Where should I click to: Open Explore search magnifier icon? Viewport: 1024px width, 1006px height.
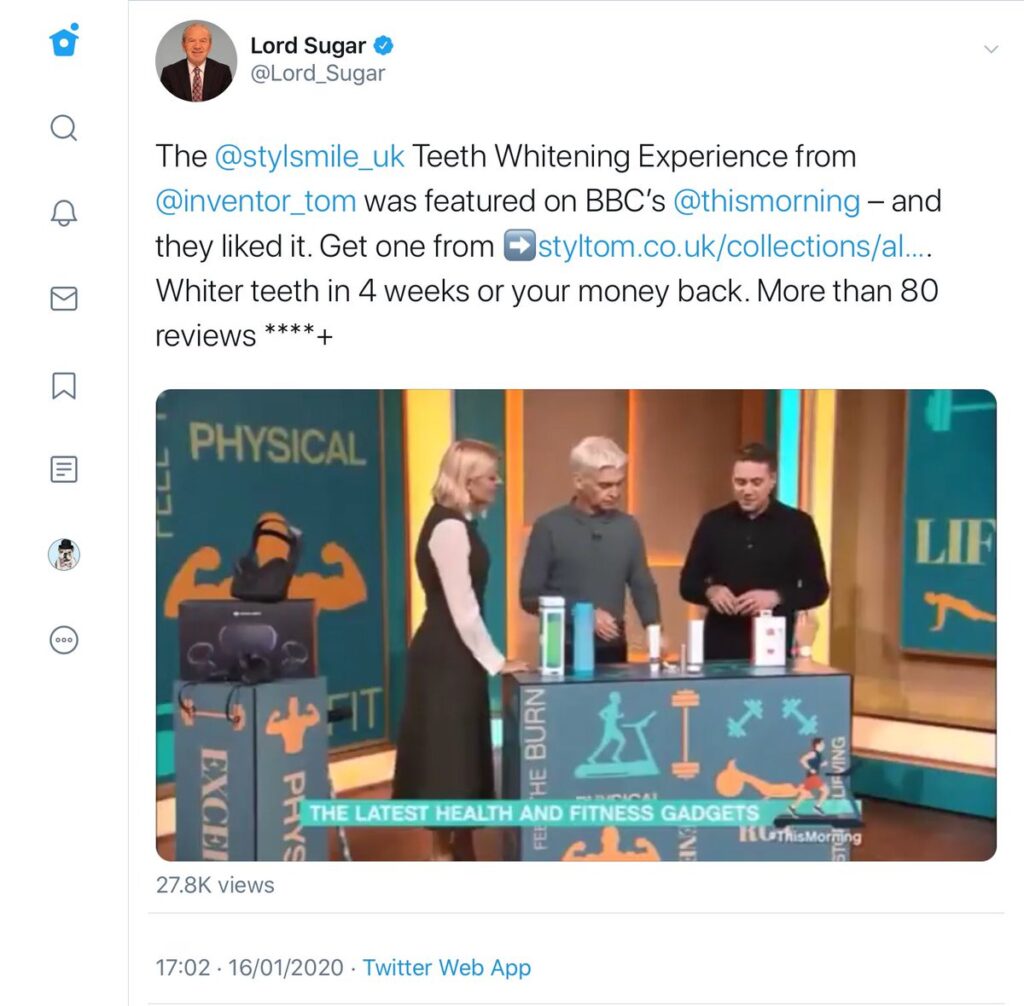(x=64, y=128)
